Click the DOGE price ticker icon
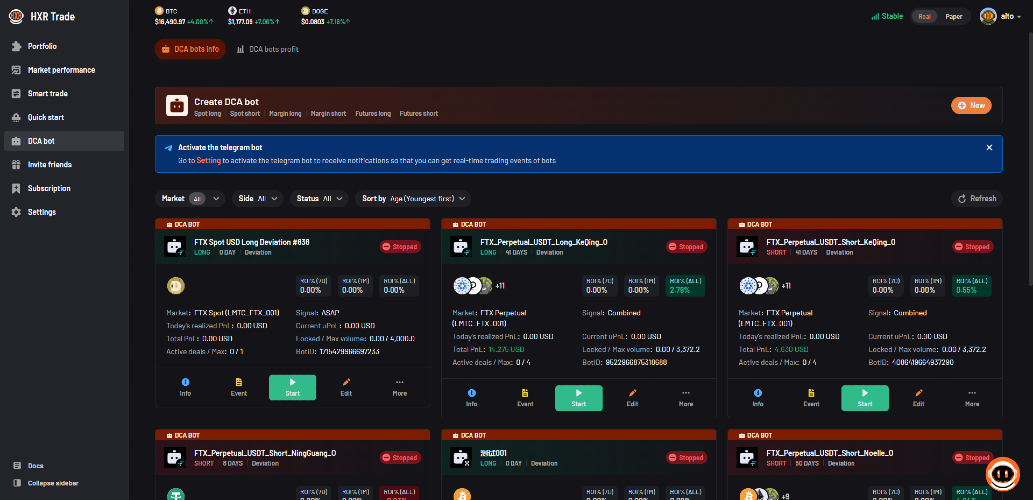Viewport: 1033px width, 500px height. 305,11
